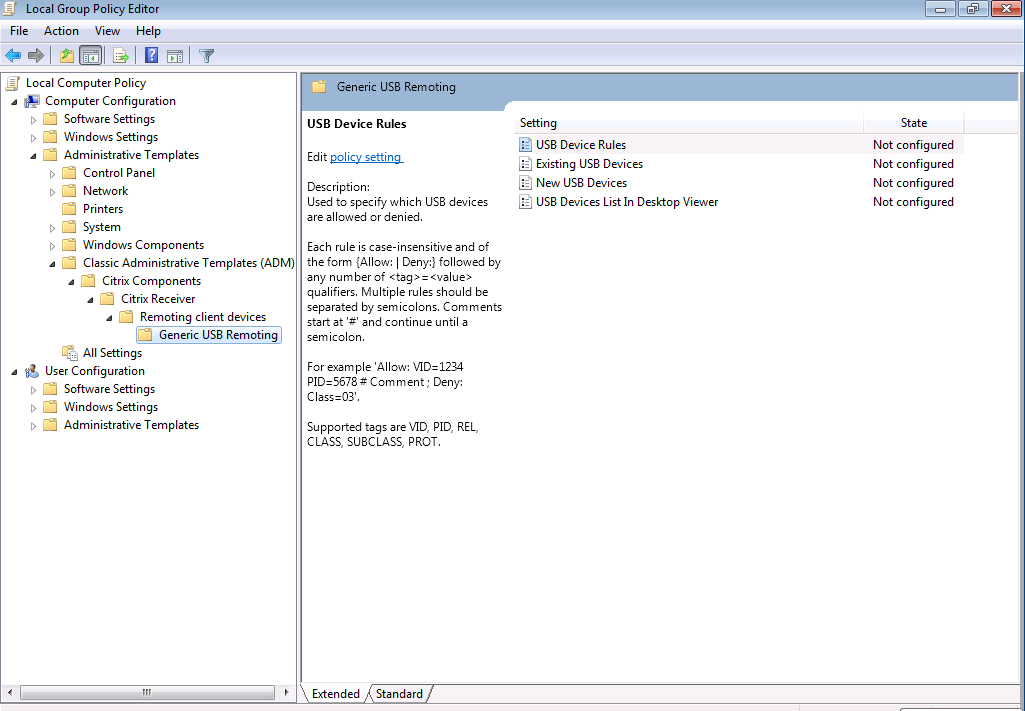This screenshot has height=711, width=1025.
Task: Select the Existing USB Devices setting
Action: 588,163
